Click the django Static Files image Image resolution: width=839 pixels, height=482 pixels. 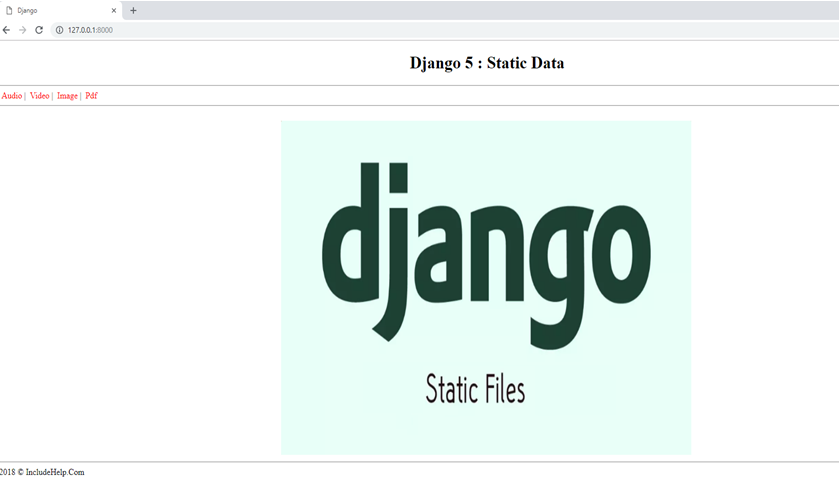pyautogui.click(x=486, y=287)
